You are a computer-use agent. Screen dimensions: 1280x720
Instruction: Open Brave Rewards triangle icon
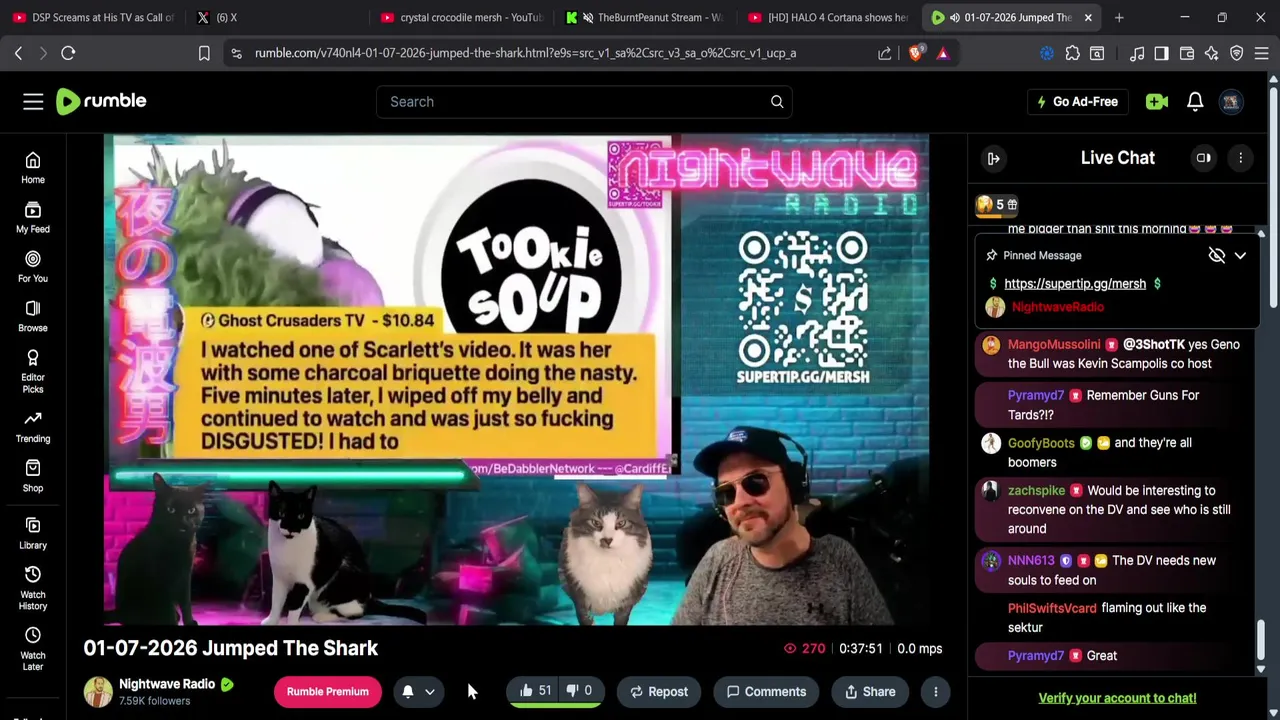pos(942,53)
